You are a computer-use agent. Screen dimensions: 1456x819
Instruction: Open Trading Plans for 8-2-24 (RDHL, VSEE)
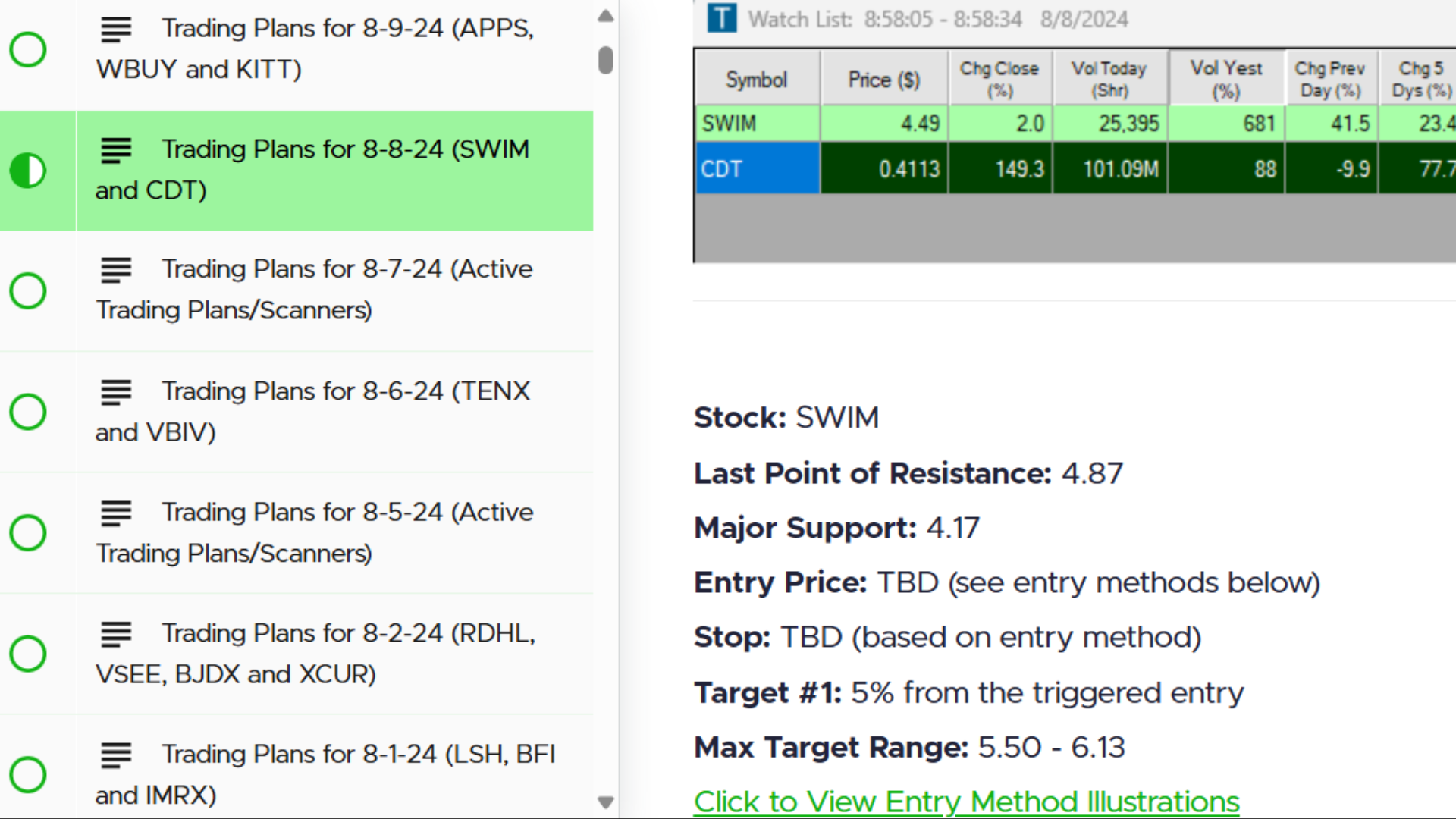[x=315, y=654]
